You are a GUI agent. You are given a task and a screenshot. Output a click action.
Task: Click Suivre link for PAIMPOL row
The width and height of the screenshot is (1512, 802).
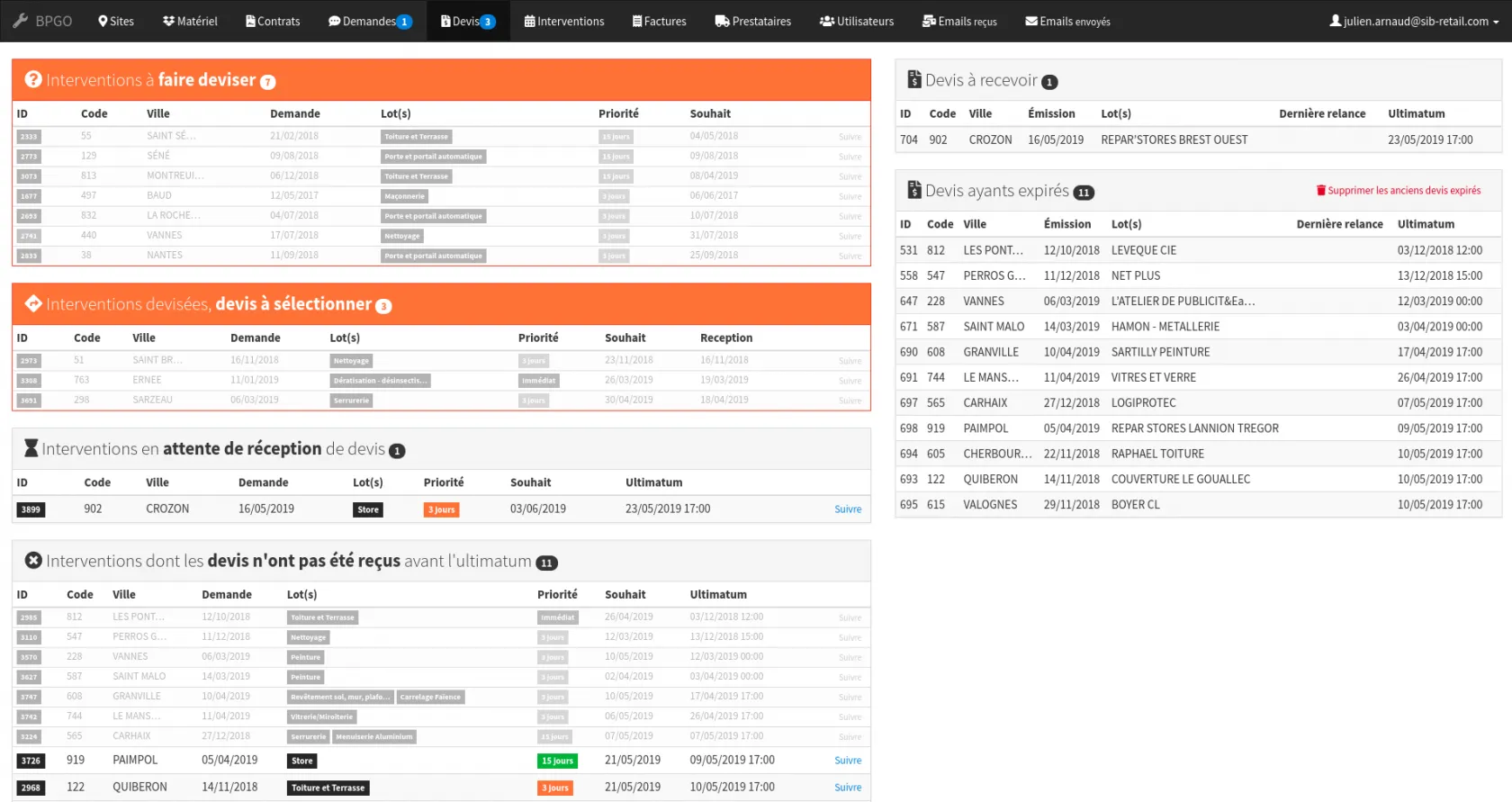pos(848,761)
